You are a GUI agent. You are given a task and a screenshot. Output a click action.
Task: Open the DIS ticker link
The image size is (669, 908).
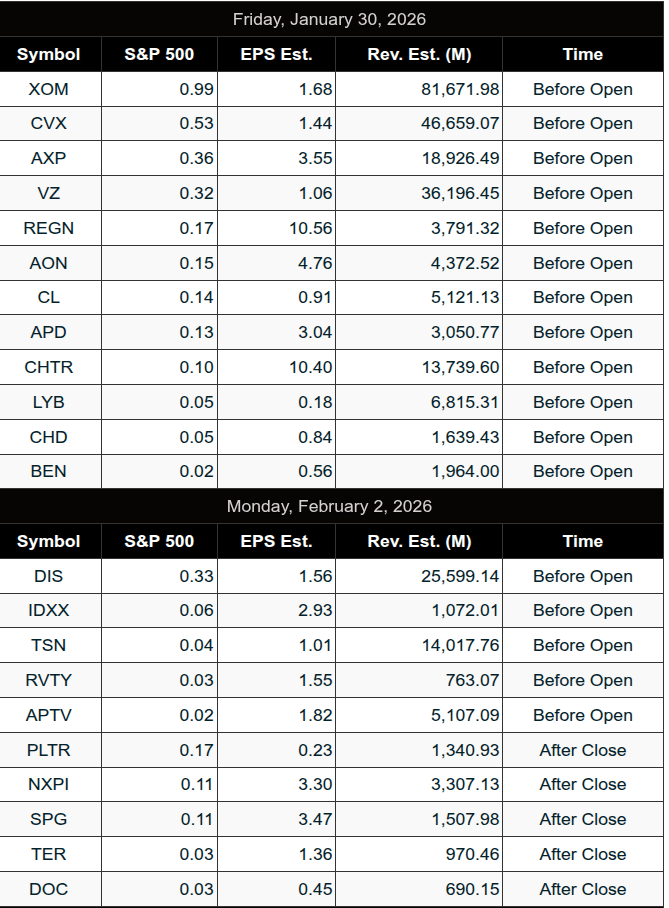[x=49, y=576]
